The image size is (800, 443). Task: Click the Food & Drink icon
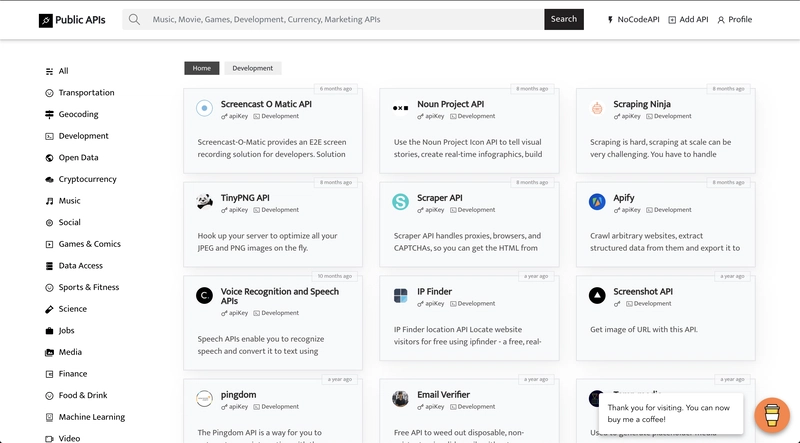(x=49, y=396)
